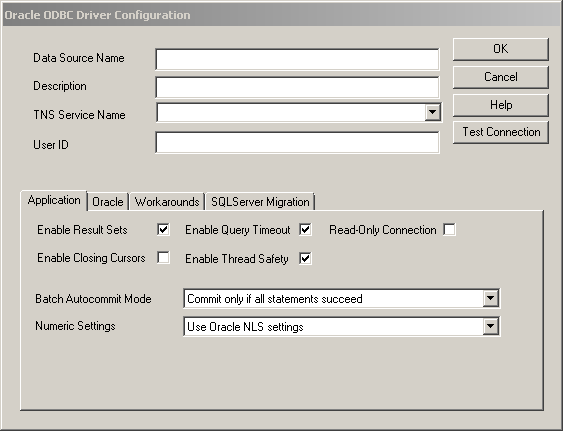Click the 'Enable Result Sets' label text

point(82,230)
